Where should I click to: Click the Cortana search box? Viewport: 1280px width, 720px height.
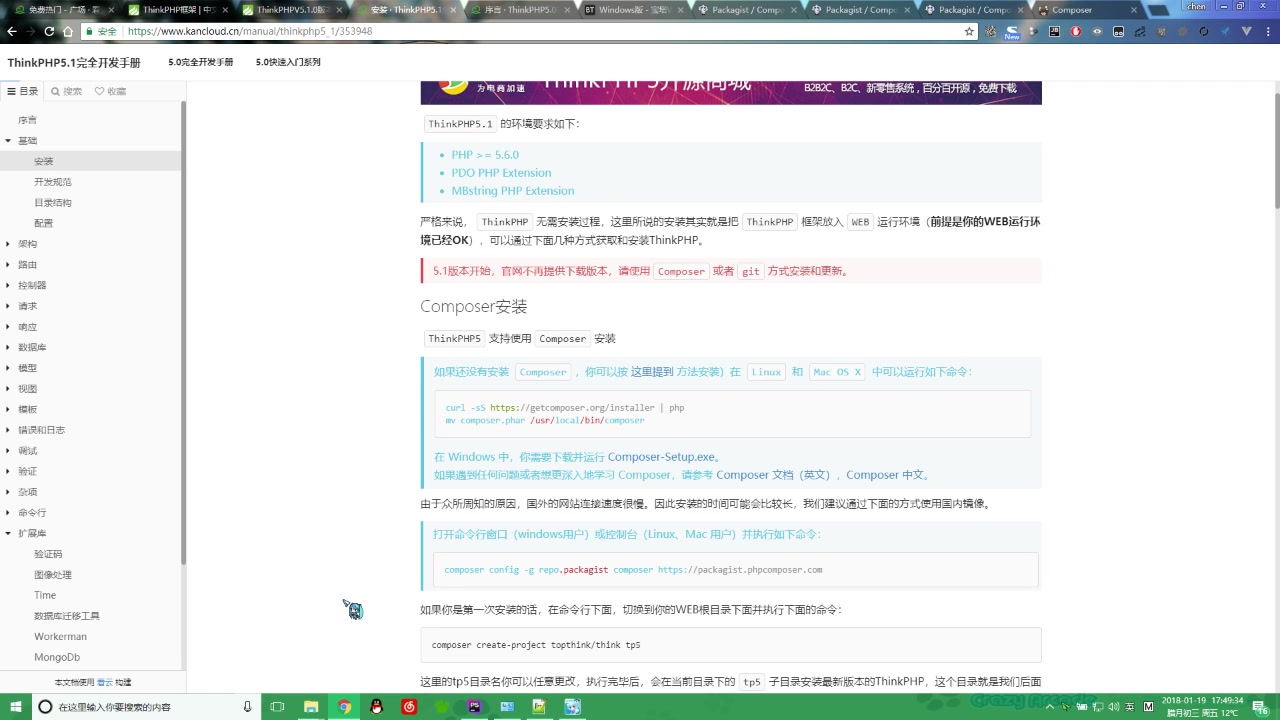147,707
